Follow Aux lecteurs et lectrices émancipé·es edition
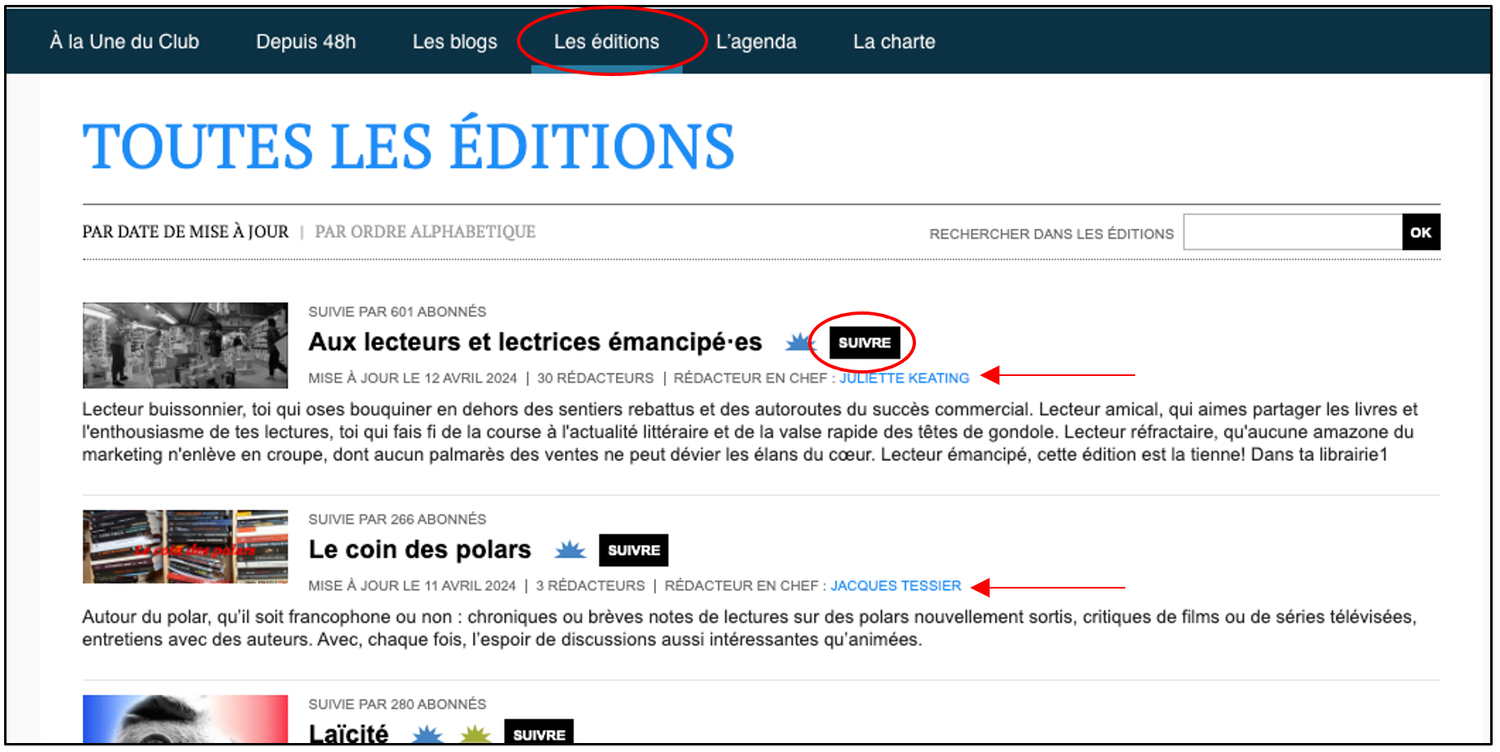 coord(865,343)
